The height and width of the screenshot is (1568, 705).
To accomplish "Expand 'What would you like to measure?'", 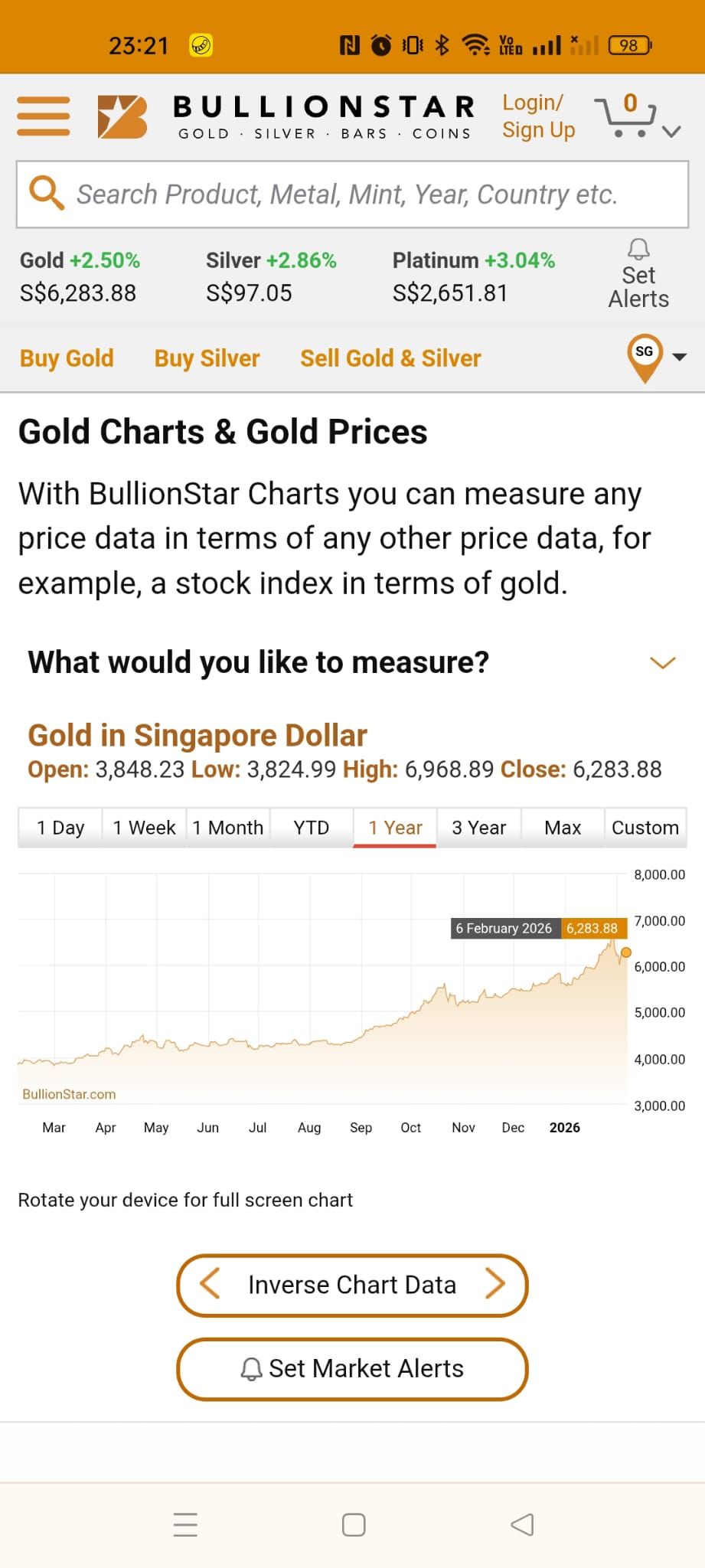I will point(662,662).
